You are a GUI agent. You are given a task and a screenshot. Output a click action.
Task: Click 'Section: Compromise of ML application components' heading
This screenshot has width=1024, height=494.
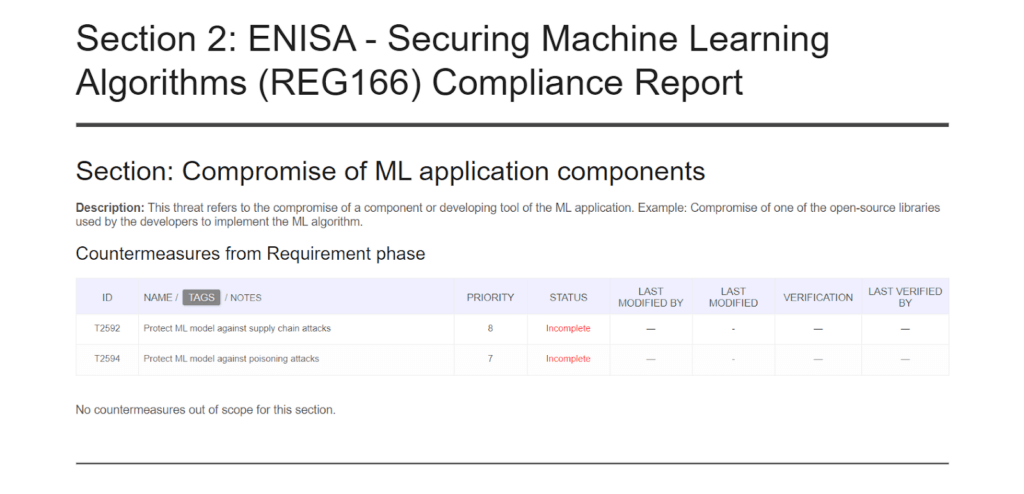coord(391,172)
